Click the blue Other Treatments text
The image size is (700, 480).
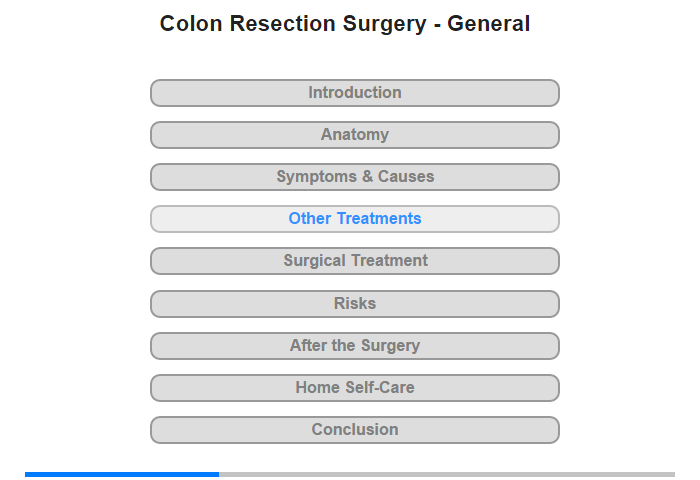(354, 218)
